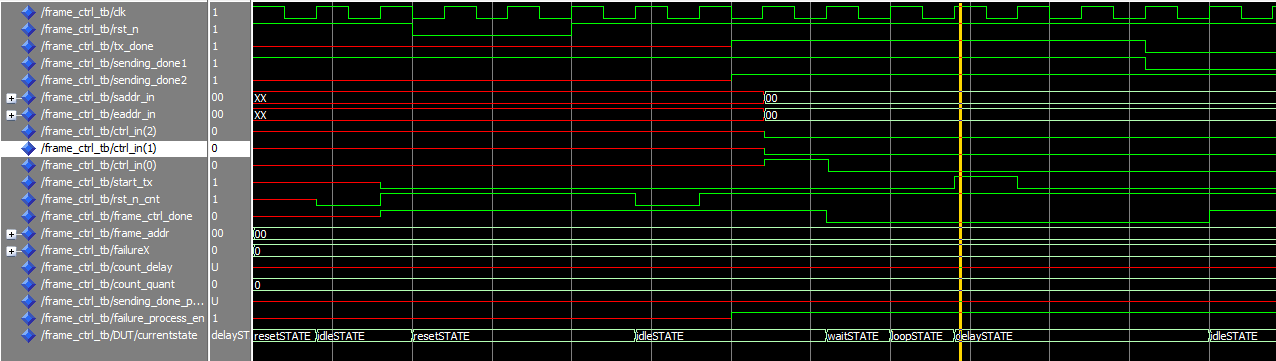
Task: Select the ctrl_in(2) signal
Action: coord(99,131)
